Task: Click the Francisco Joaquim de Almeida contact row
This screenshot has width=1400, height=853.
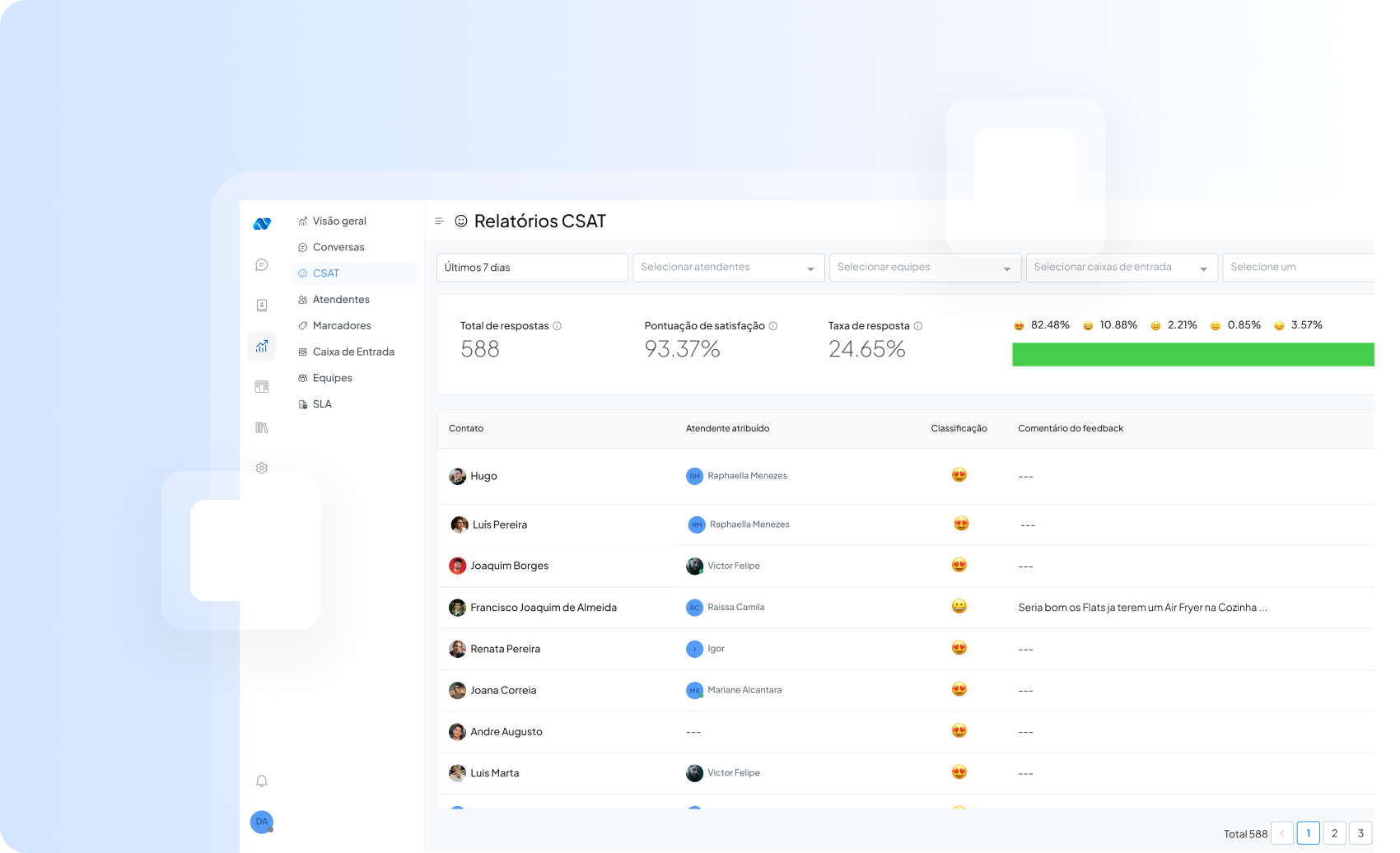Action: click(x=544, y=608)
